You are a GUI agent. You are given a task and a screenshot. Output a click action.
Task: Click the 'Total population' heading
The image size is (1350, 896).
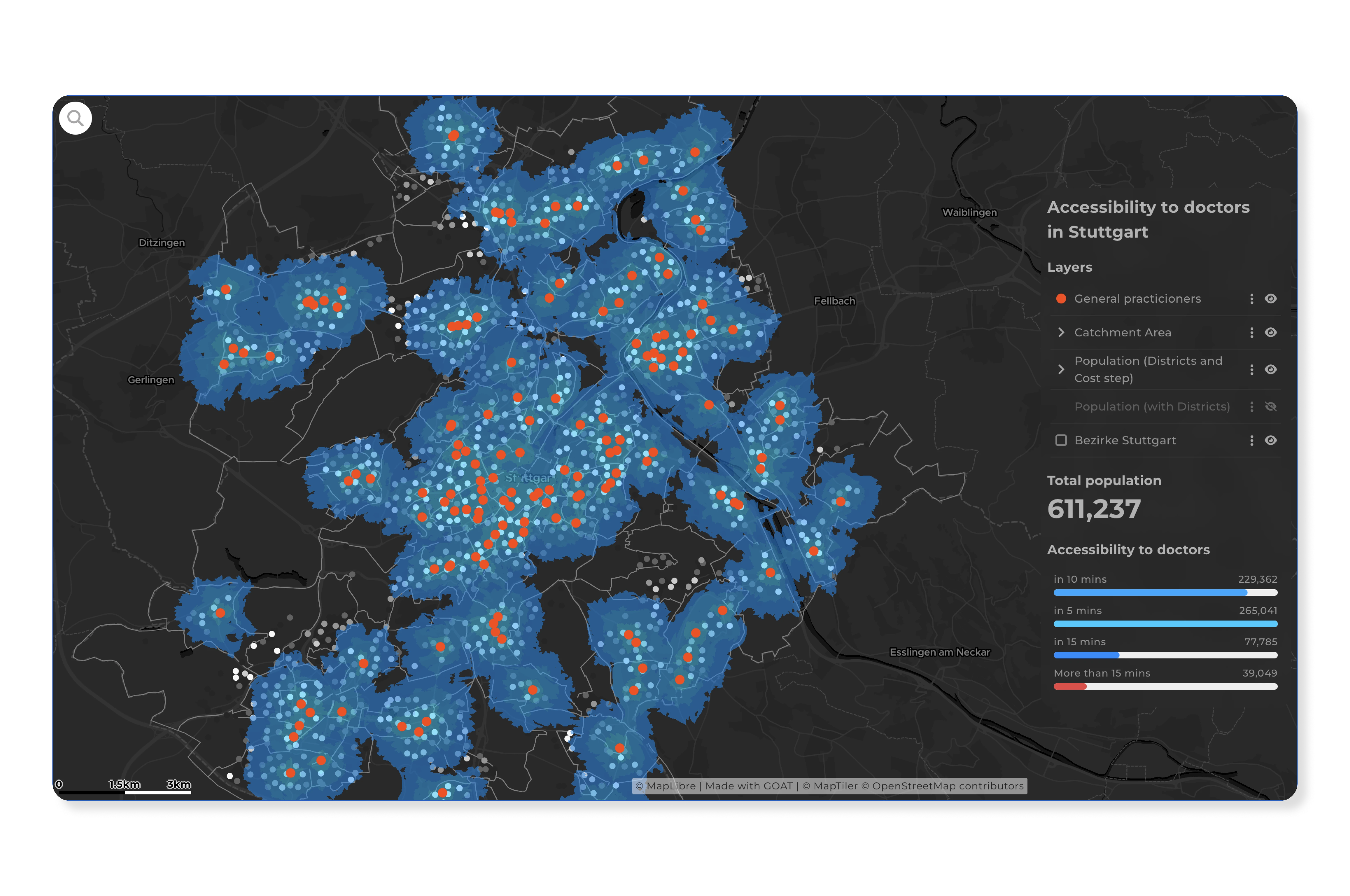point(1104,481)
